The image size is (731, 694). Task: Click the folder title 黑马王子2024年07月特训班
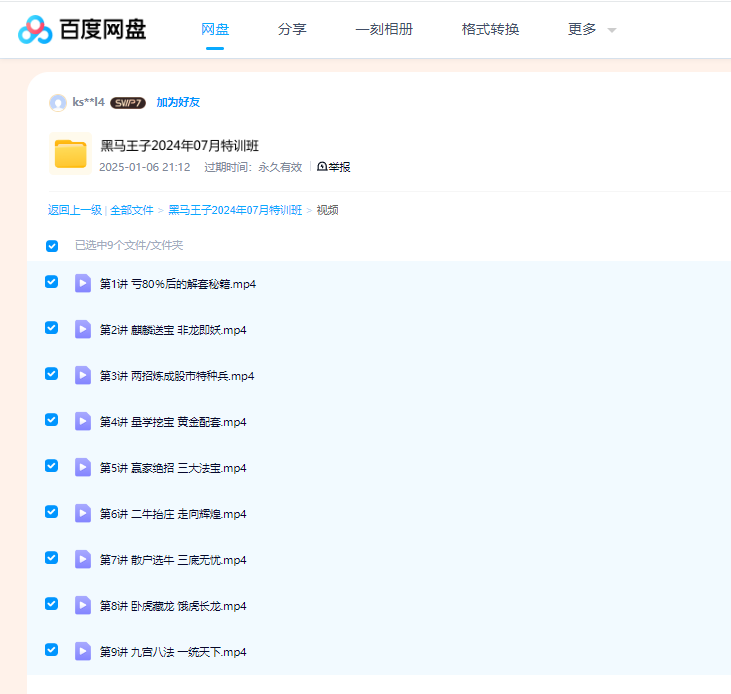pyautogui.click(x=179, y=146)
